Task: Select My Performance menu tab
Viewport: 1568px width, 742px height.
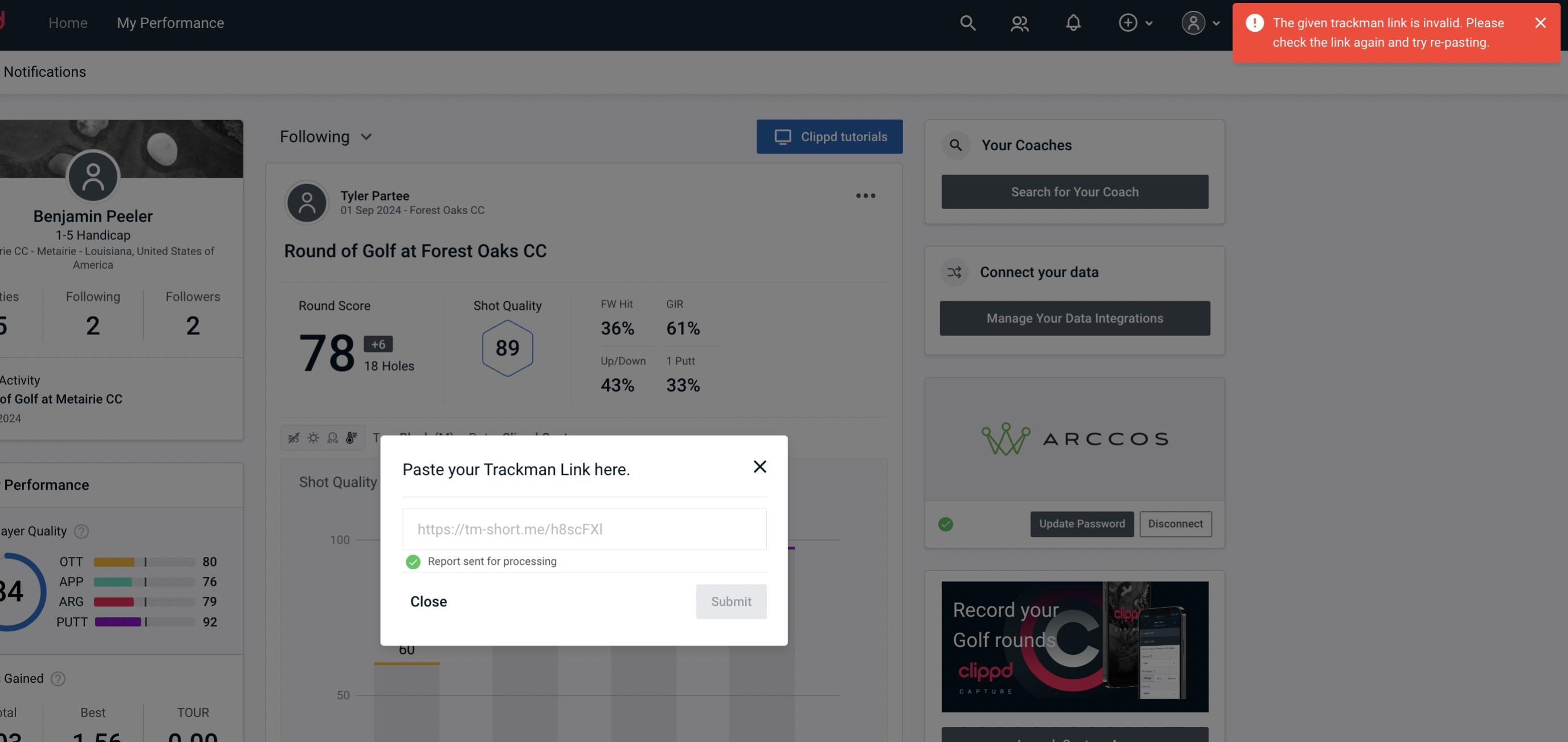Action: (x=170, y=22)
